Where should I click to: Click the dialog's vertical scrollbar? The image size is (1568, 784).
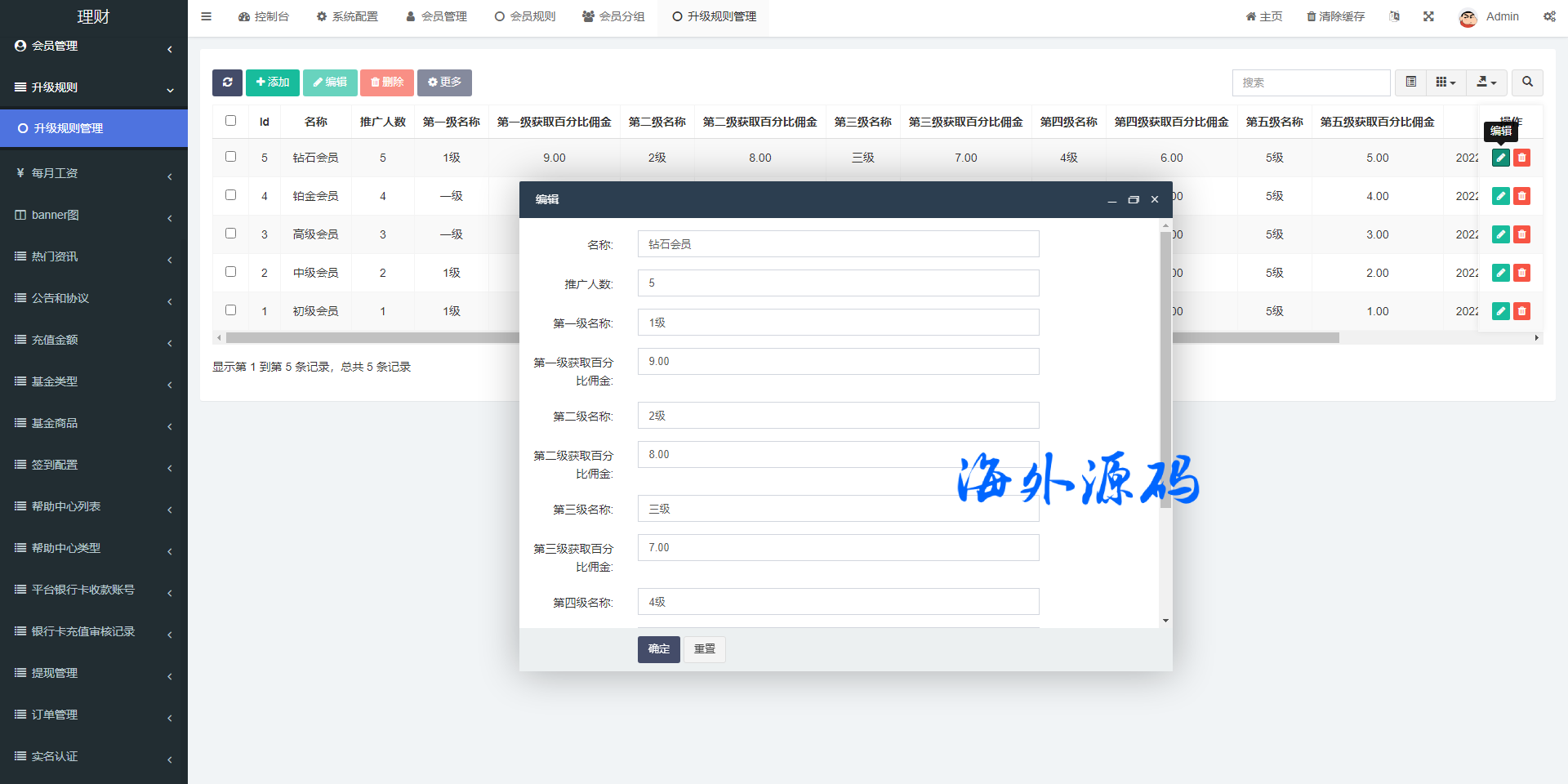tap(1165, 367)
